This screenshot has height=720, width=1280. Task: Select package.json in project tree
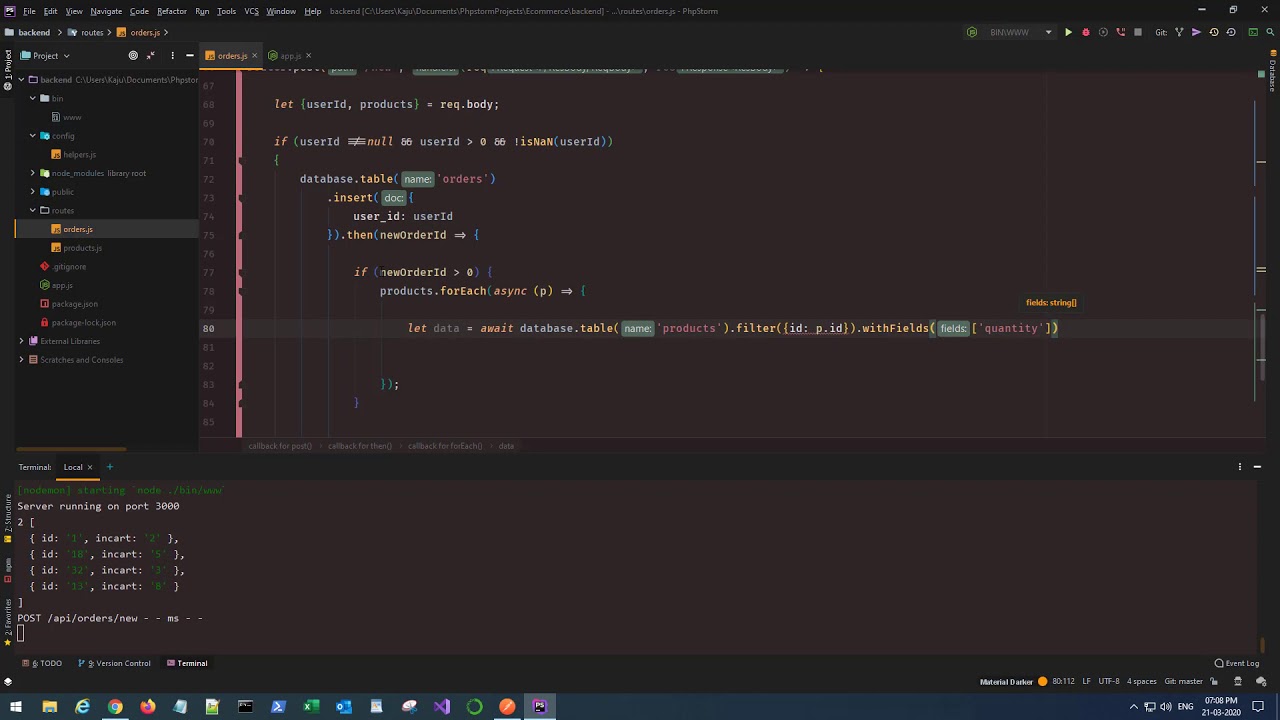click(x=74, y=304)
